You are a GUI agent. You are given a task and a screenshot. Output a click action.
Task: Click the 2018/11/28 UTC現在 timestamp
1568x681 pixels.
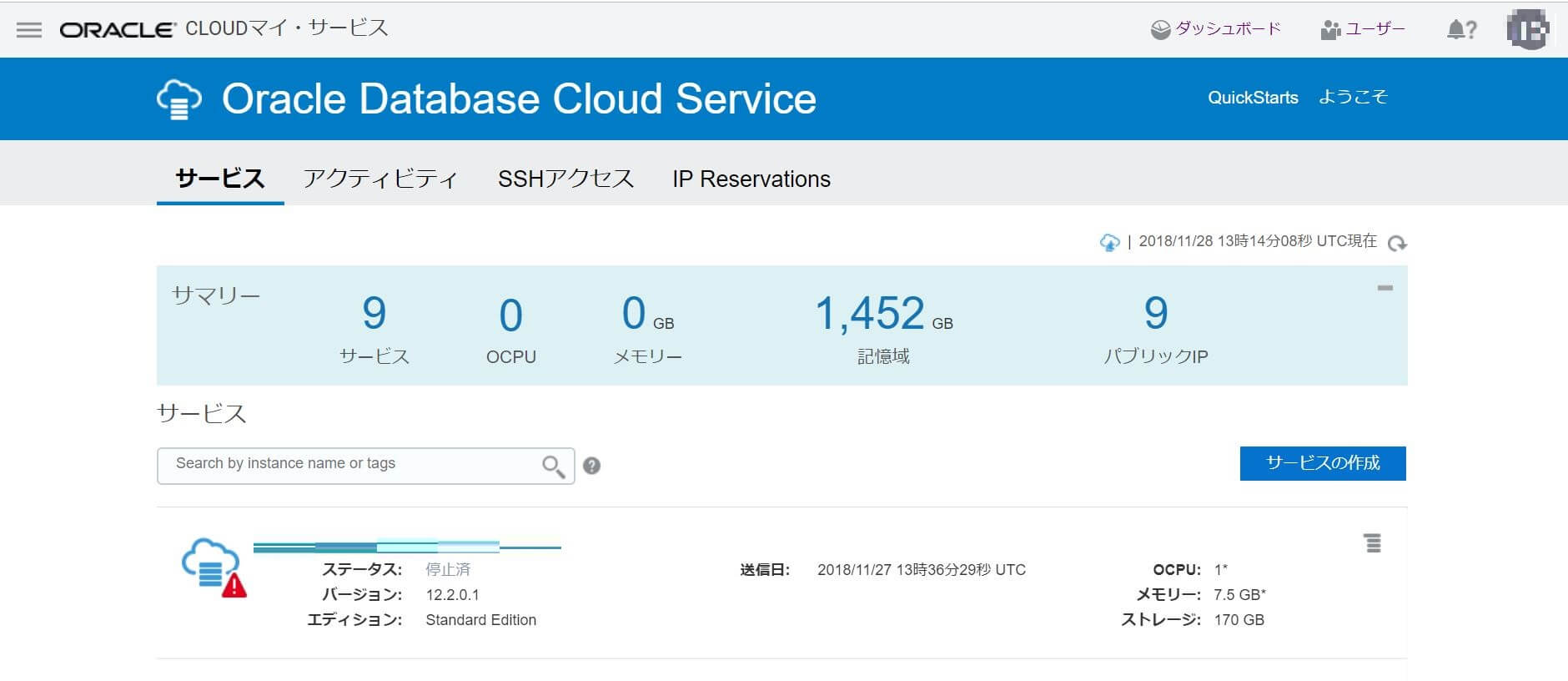click(x=1258, y=241)
